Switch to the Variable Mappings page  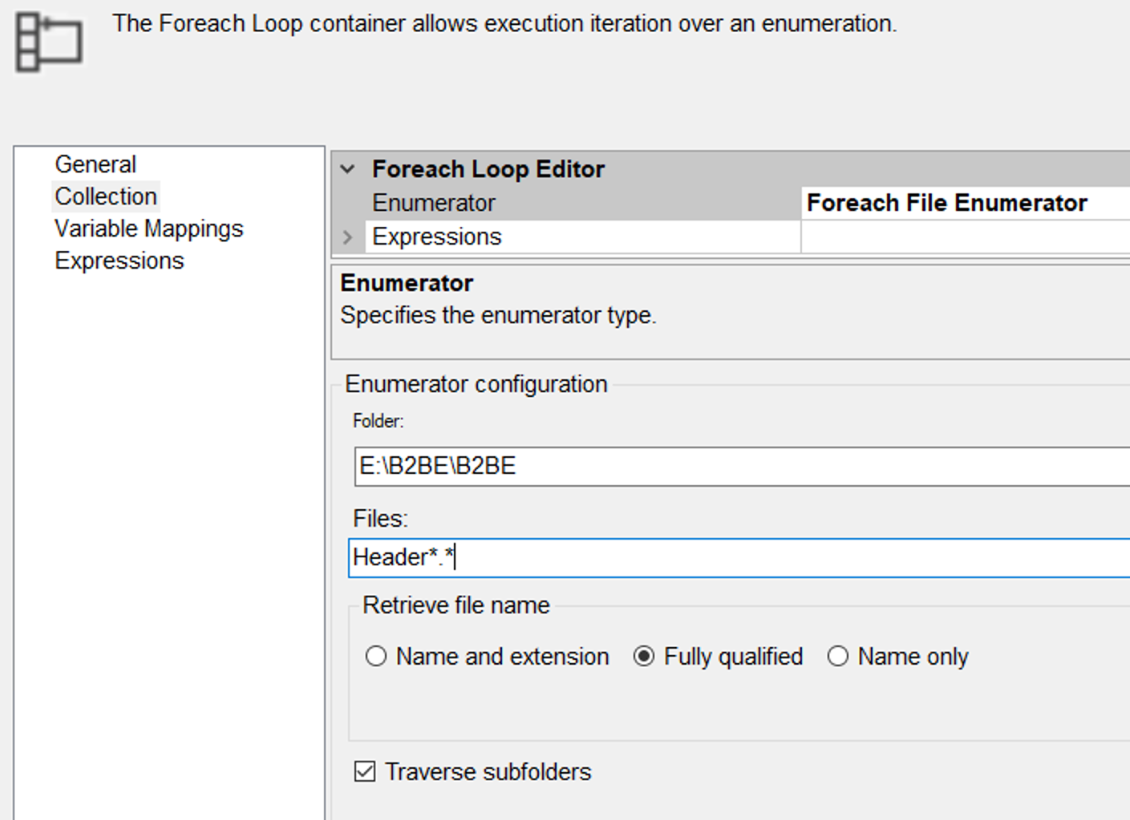click(148, 228)
